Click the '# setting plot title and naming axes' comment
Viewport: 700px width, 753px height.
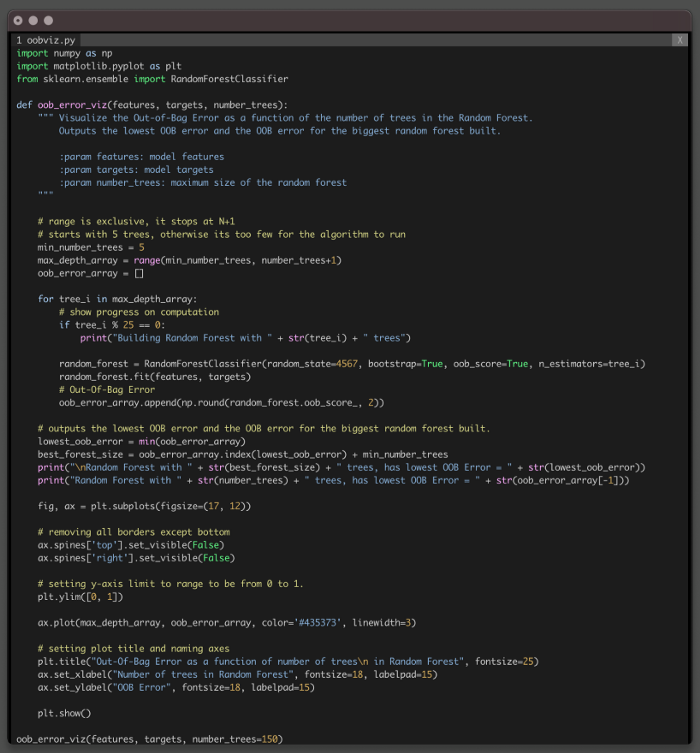[133, 649]
